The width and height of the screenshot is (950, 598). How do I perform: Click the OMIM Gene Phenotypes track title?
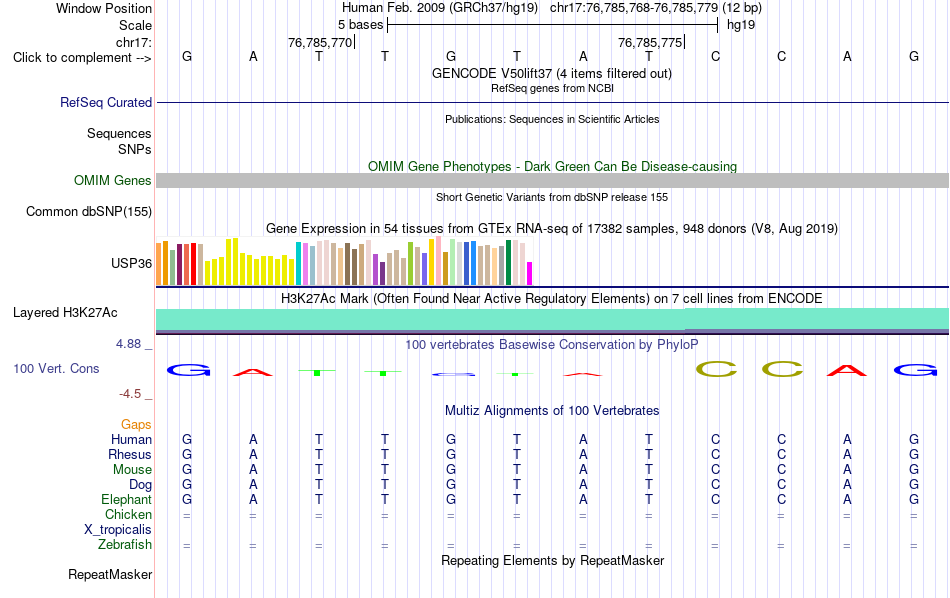coord(553,166)
